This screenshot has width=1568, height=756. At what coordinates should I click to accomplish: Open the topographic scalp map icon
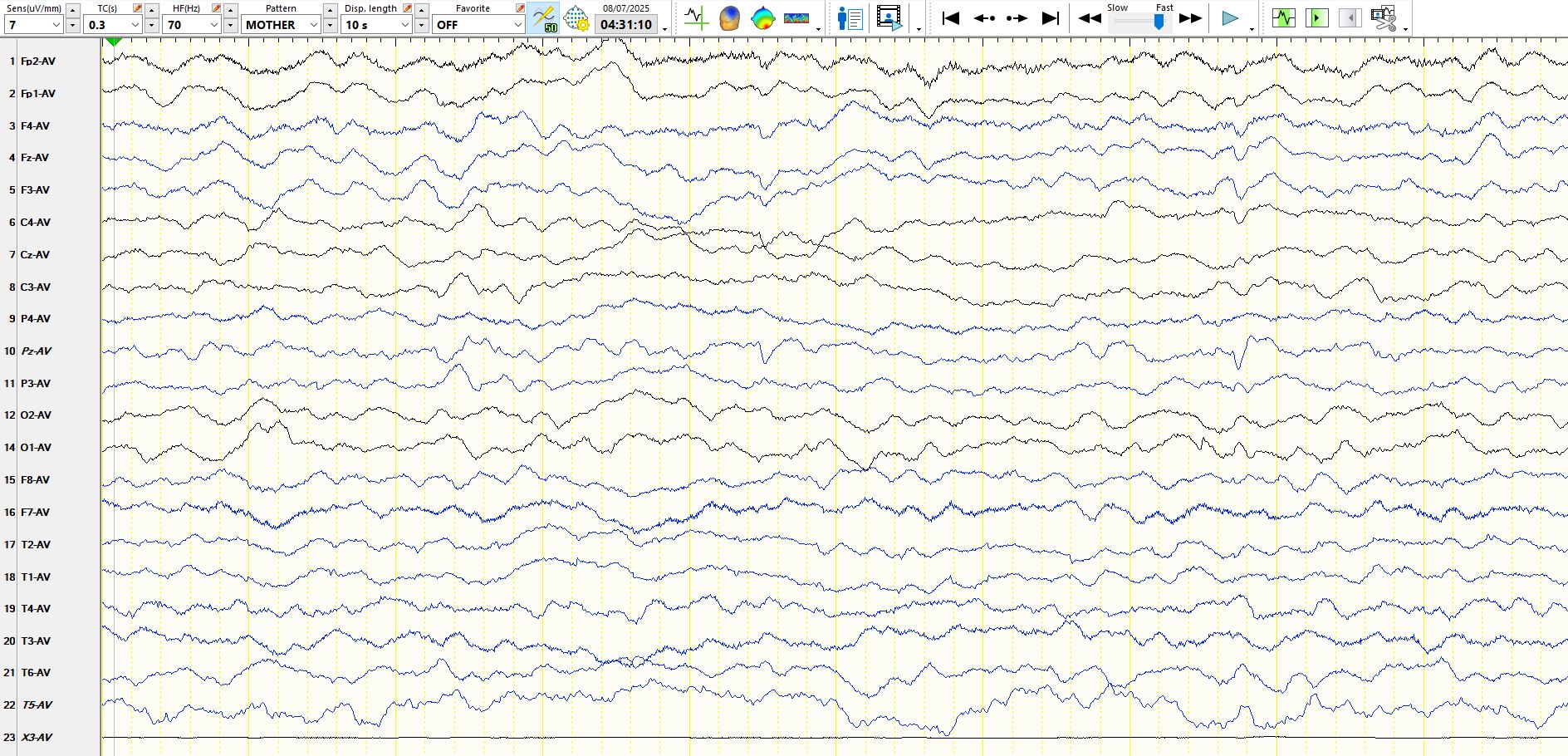762,18
